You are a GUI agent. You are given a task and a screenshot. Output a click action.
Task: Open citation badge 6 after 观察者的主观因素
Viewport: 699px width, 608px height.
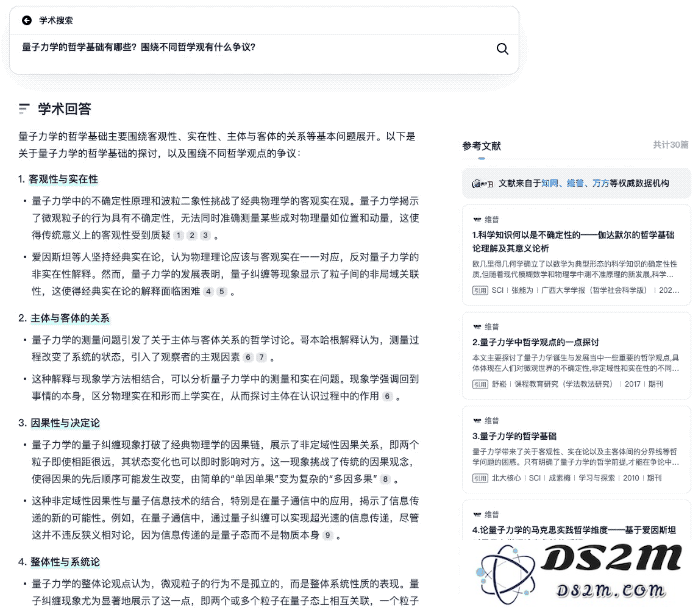coord(248,357)
